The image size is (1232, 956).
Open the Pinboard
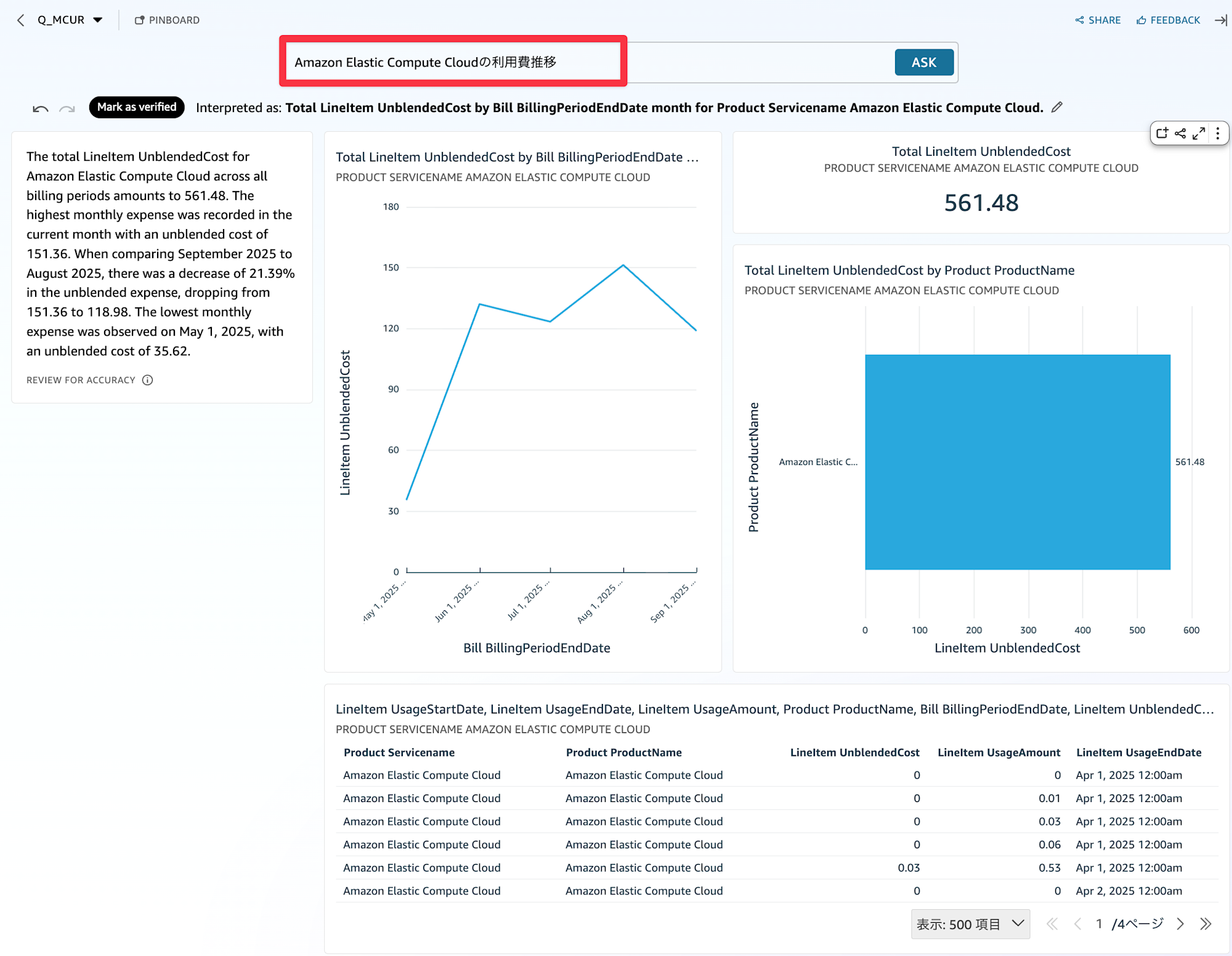pos(167,20)
